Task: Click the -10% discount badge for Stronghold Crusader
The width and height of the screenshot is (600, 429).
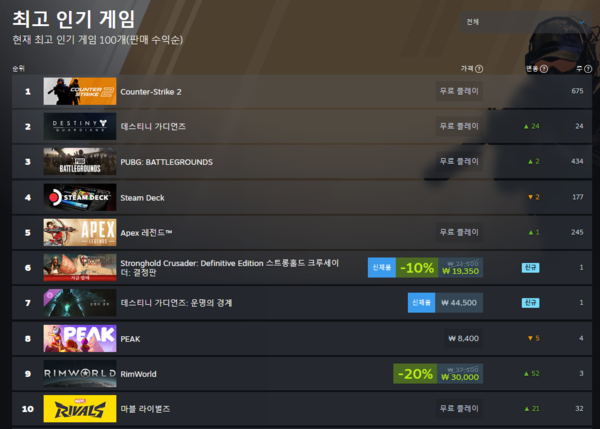Action: click(x=417, y=268)
